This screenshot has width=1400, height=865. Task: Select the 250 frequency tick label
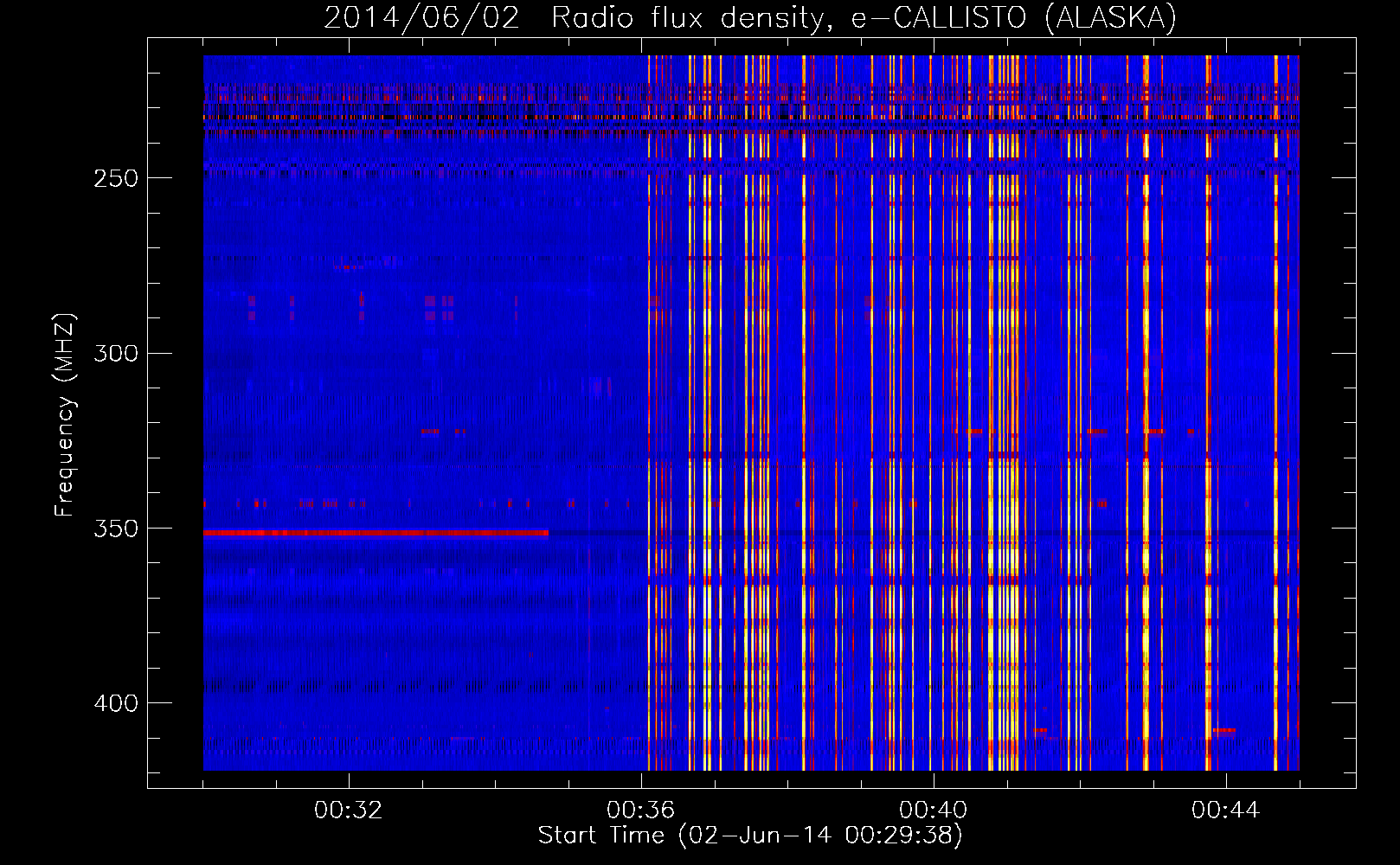coord(117,178)
